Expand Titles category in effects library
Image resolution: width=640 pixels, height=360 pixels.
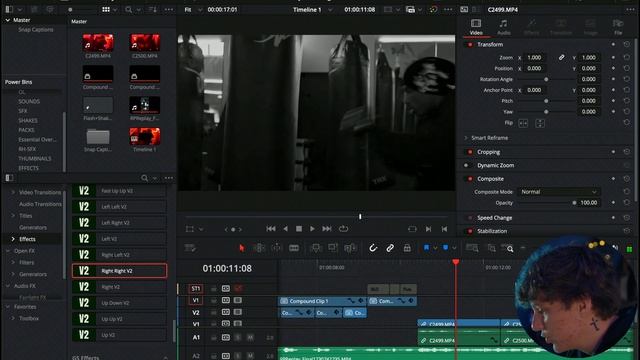[x=13, y=216]
